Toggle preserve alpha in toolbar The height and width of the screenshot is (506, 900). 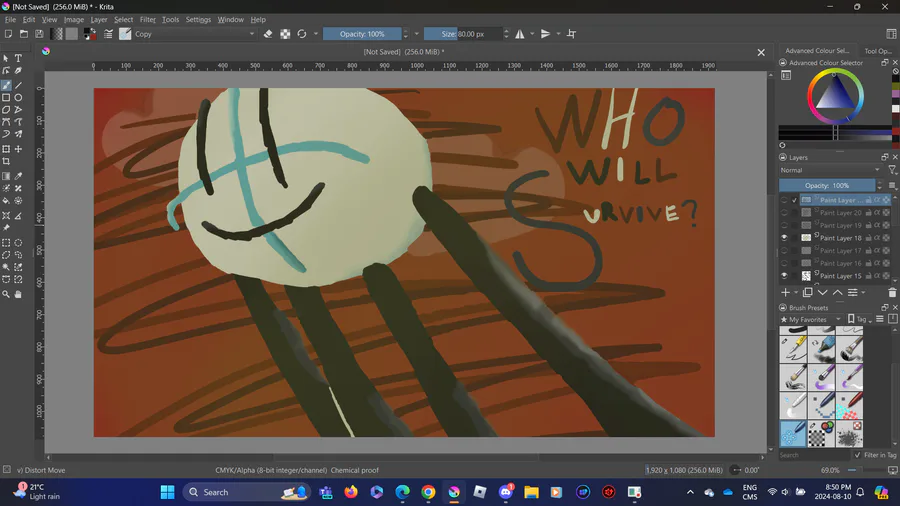(x=285, y=34)
